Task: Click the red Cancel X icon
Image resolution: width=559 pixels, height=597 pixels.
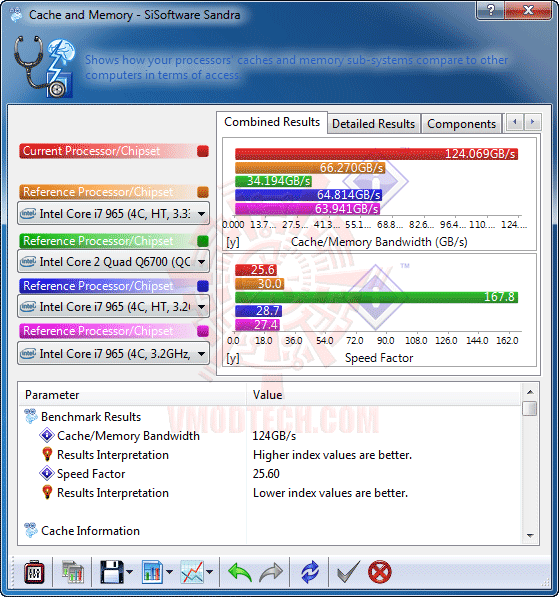Action: 380,571
